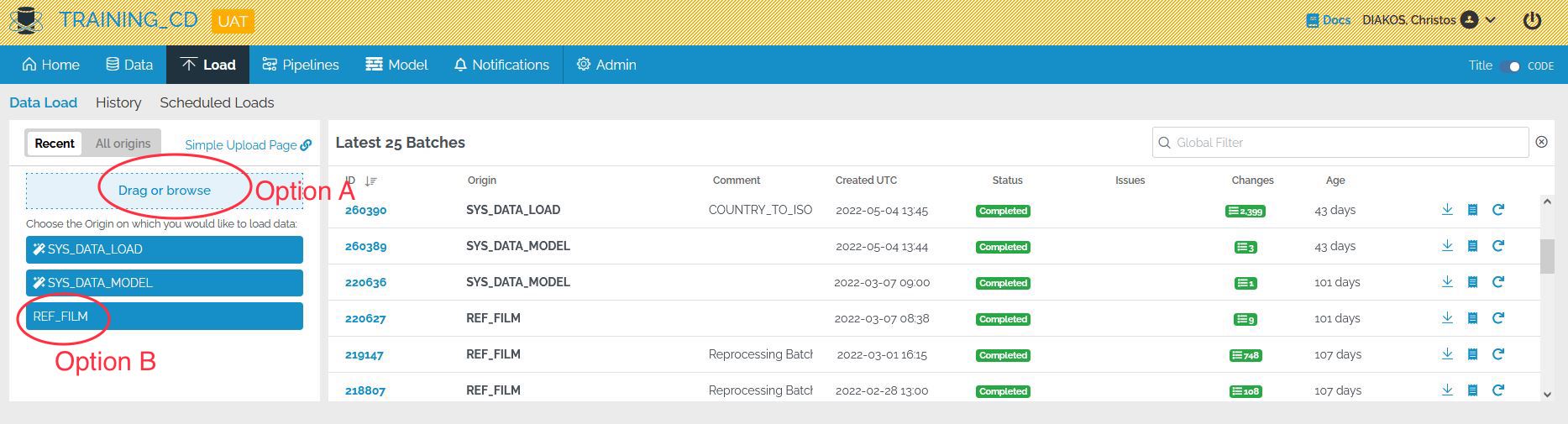
Task: Open the Docs link
Action: [1329, 20]
